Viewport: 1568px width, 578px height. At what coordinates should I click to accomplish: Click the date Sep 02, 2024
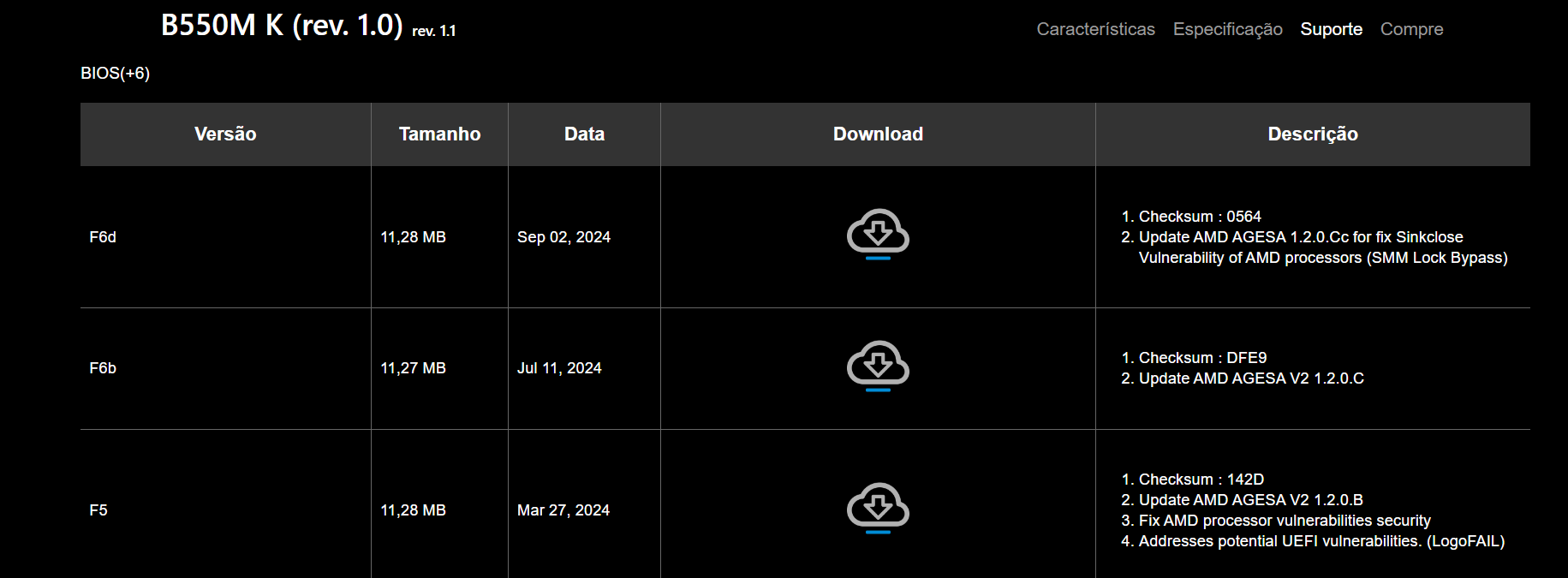click(x=563, y=237)
